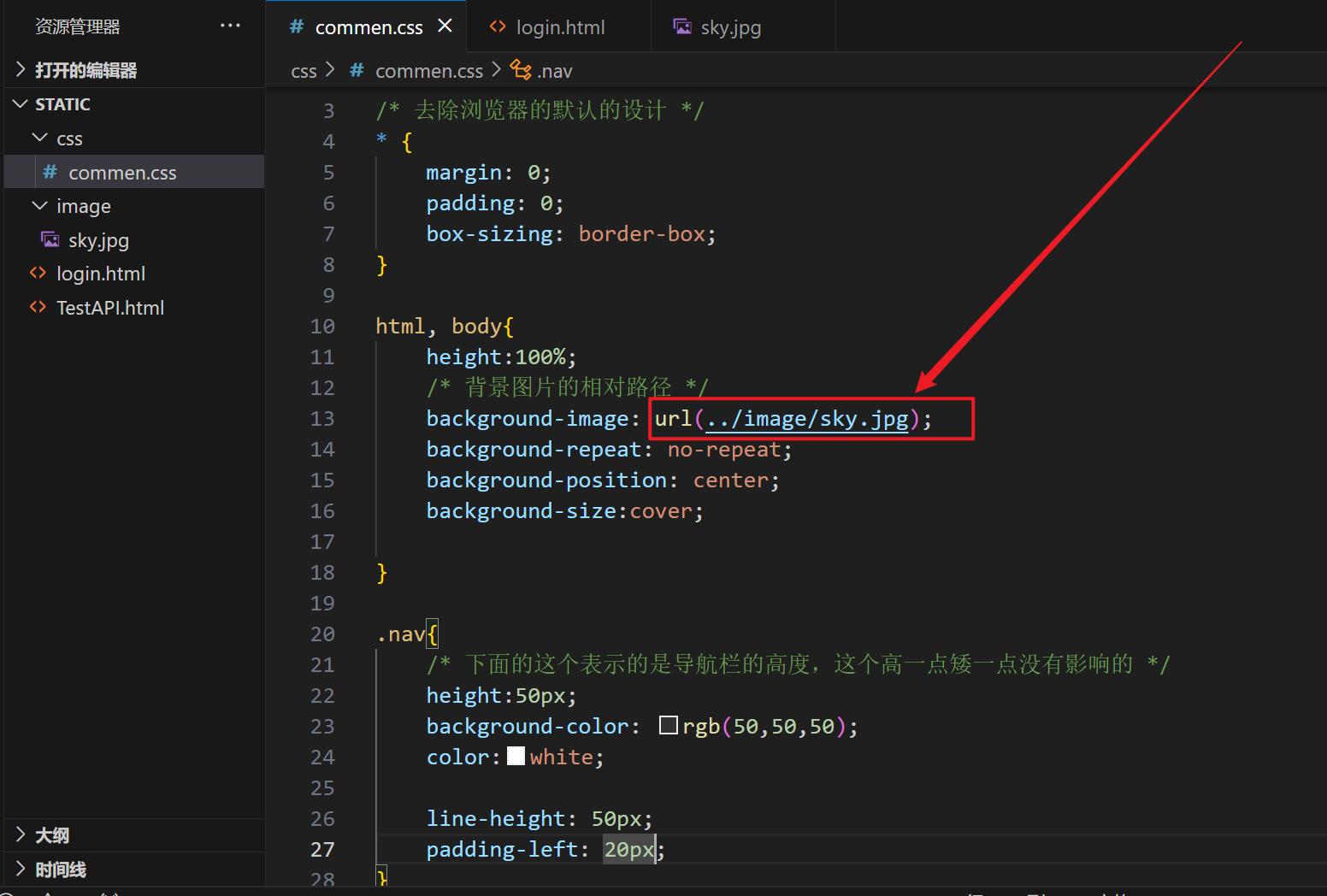Switch to the login.html tab
The height and width of the screenshot is (896, 1327).
[560, 27]
